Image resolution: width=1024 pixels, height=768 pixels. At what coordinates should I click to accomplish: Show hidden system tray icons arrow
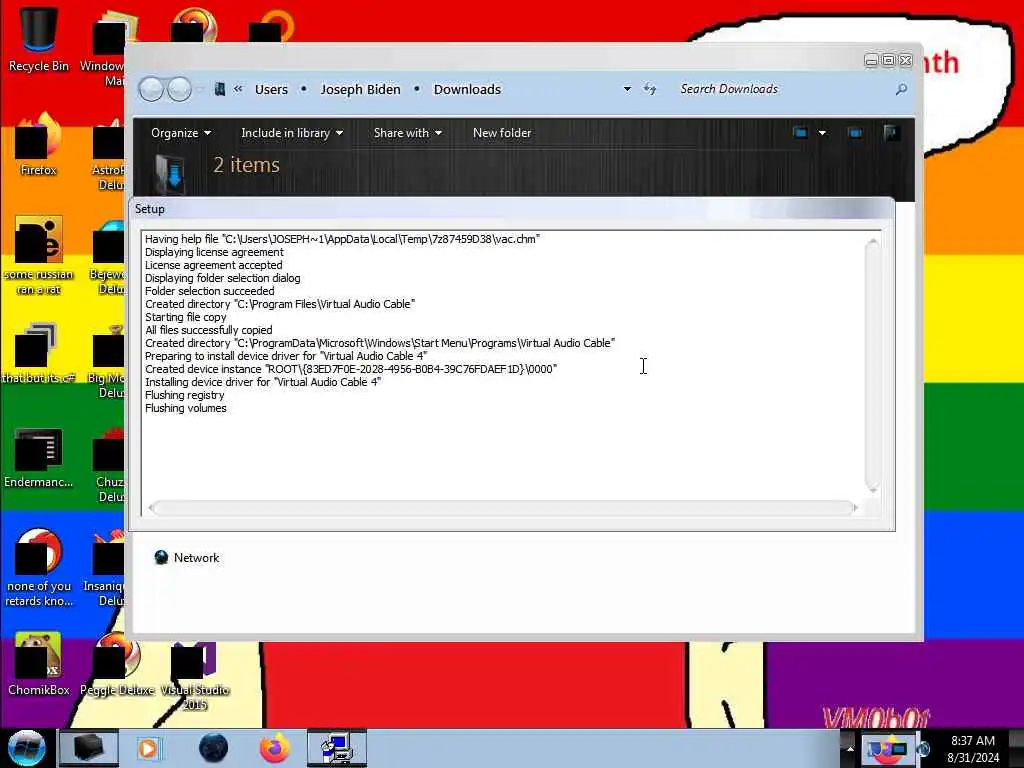click(x=850, y=748)
